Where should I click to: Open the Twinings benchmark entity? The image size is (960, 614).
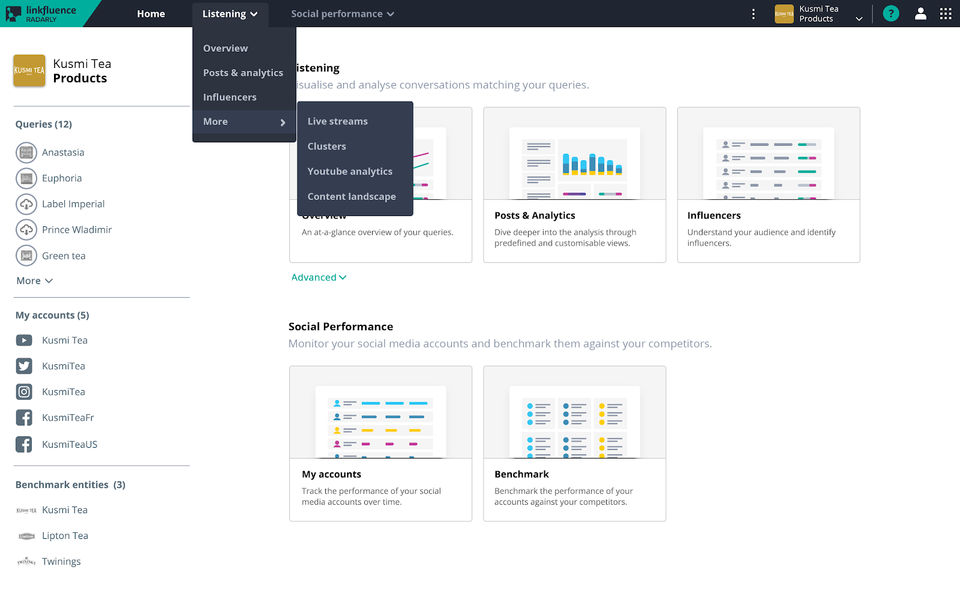(61, 561)
